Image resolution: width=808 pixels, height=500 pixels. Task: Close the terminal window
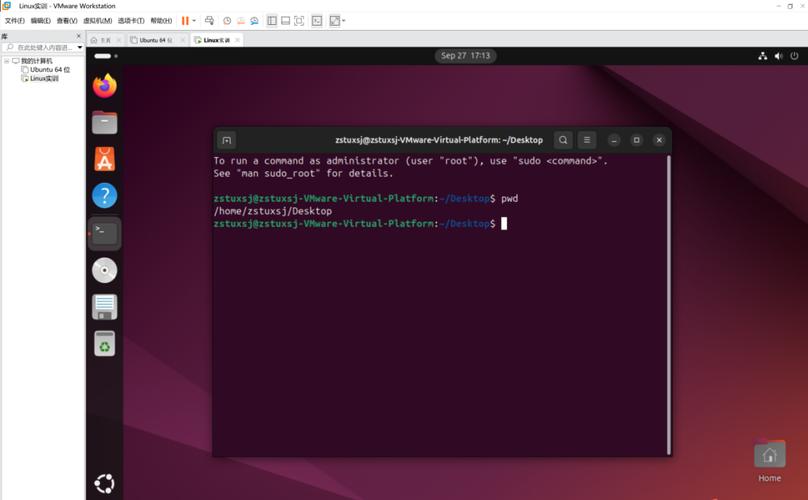click(x=659, y=140)
